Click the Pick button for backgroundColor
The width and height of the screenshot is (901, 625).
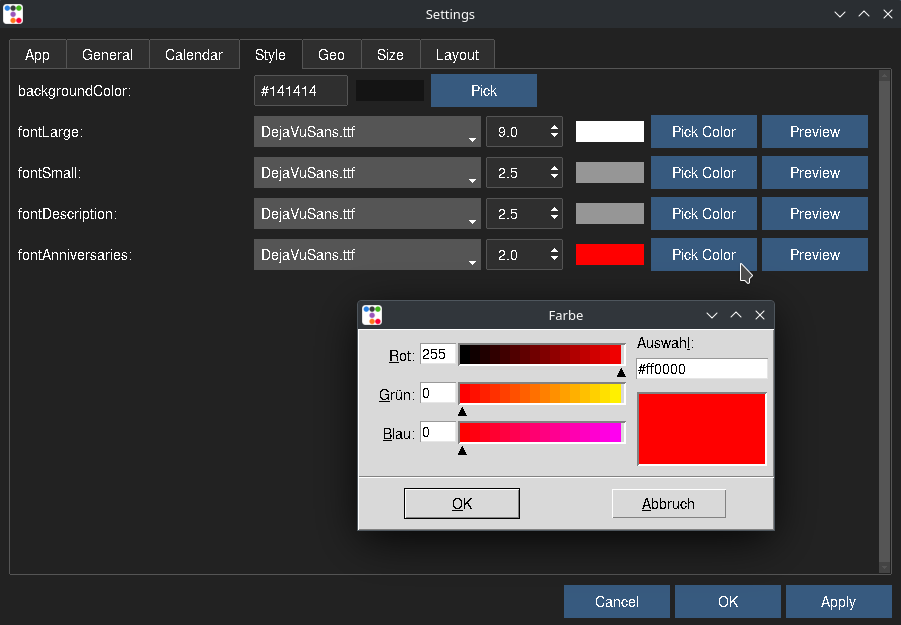(484, 91)
